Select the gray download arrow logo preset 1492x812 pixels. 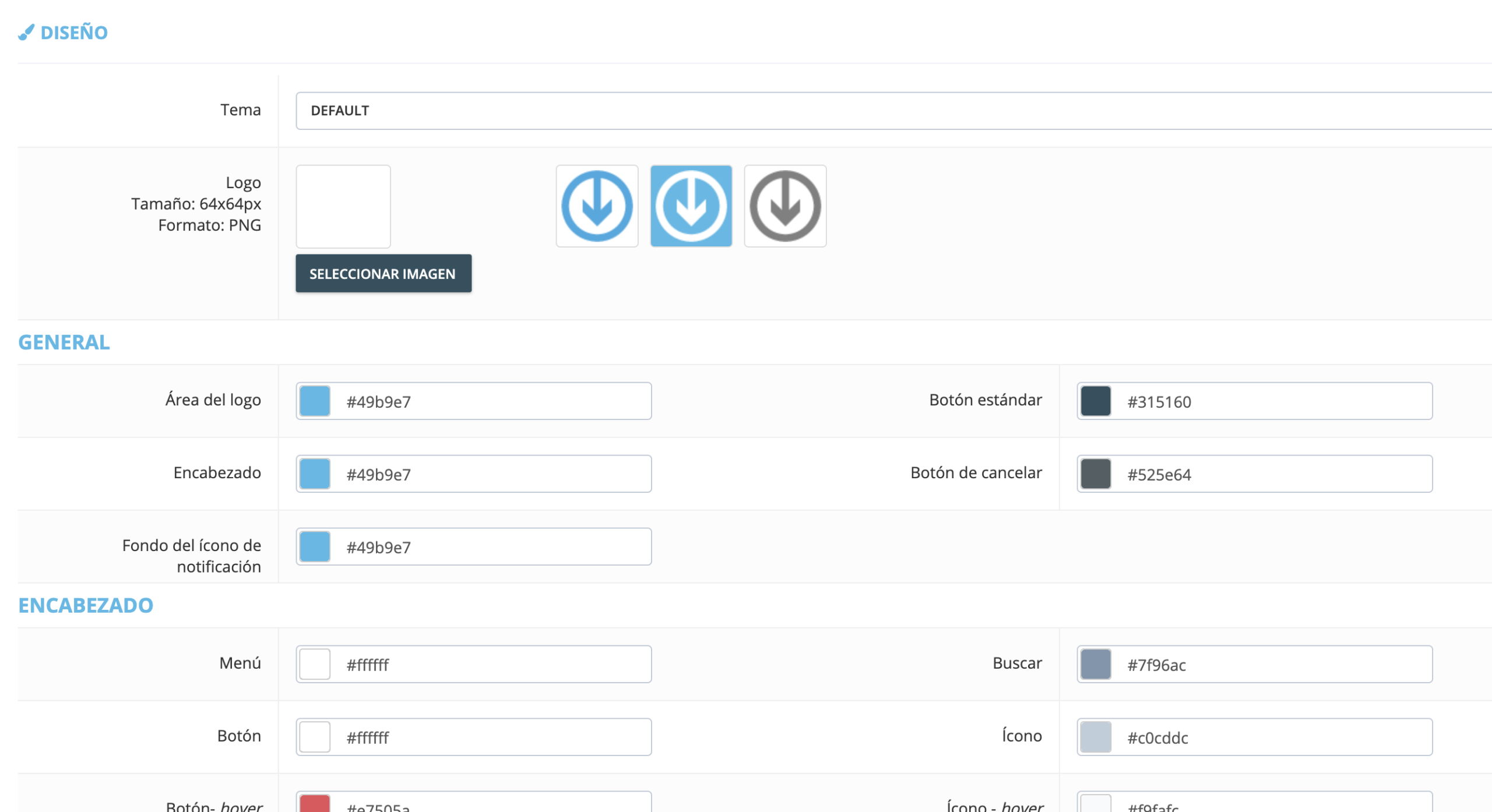(x=785, y=206)
